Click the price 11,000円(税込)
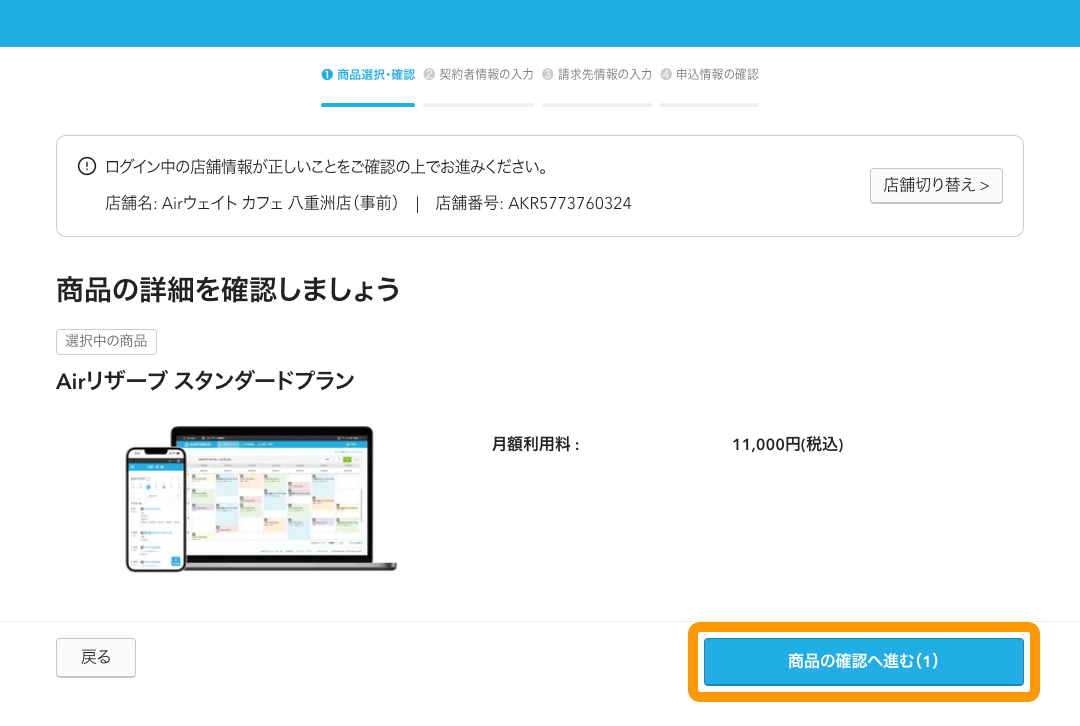Viewport: 1080px width, 726px height. click(x=787, y=444)
